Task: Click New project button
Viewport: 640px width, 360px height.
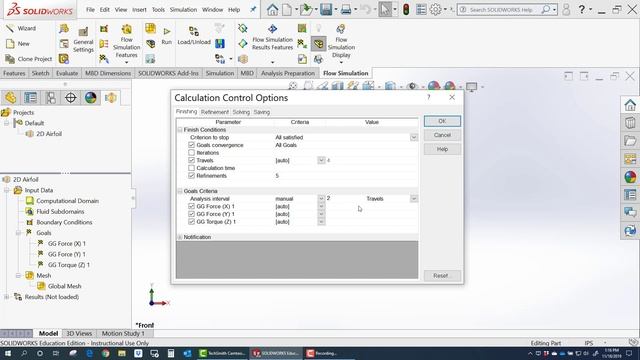Action: coord(18,43)
